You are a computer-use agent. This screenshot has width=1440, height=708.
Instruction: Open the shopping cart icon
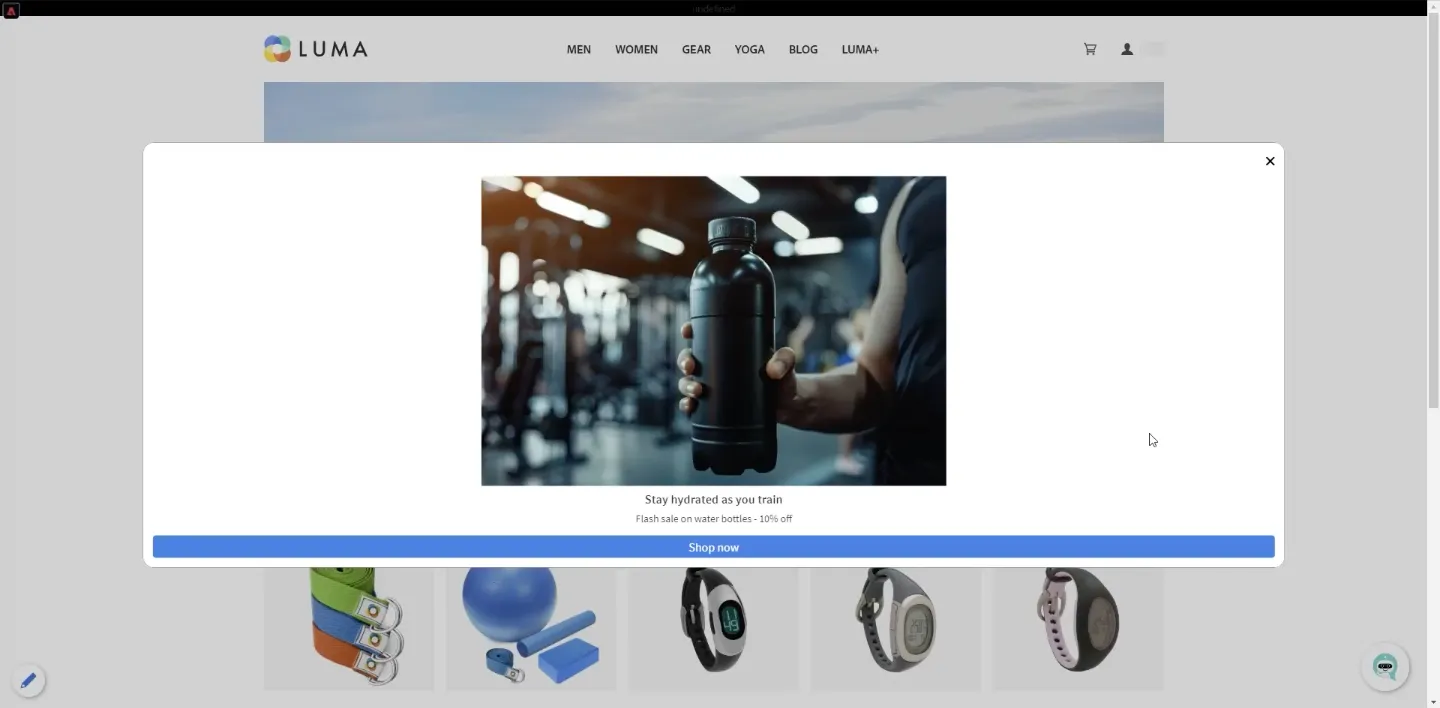1090,49
